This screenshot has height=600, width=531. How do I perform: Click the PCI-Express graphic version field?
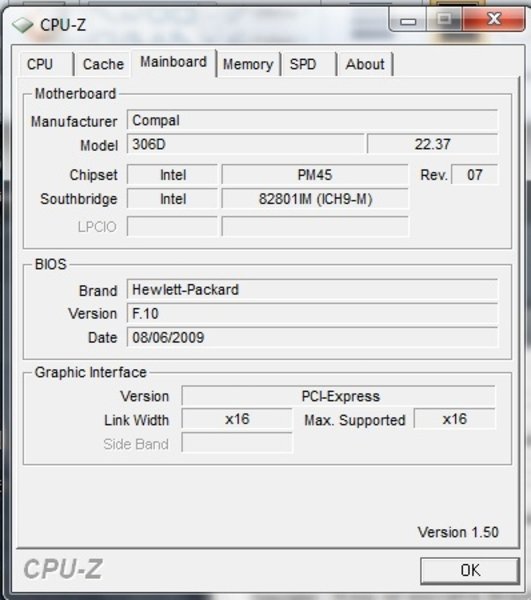tap(339, 396)
